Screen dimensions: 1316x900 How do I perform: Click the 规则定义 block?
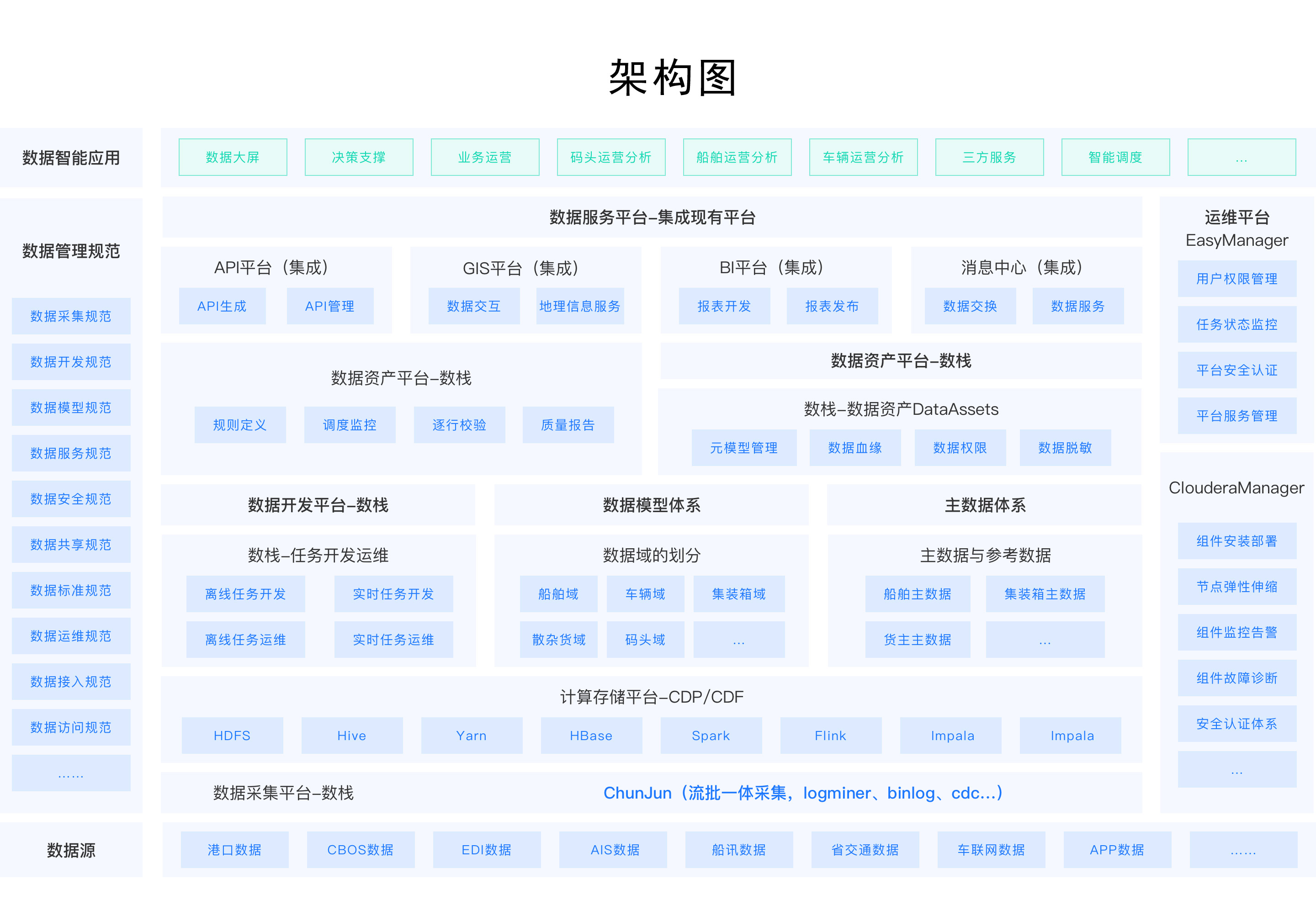239,424
